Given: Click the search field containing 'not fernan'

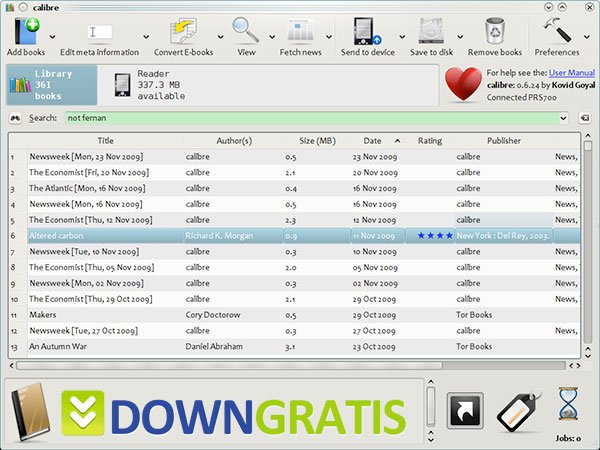Looking at the screenshot, I should [312, 118].
